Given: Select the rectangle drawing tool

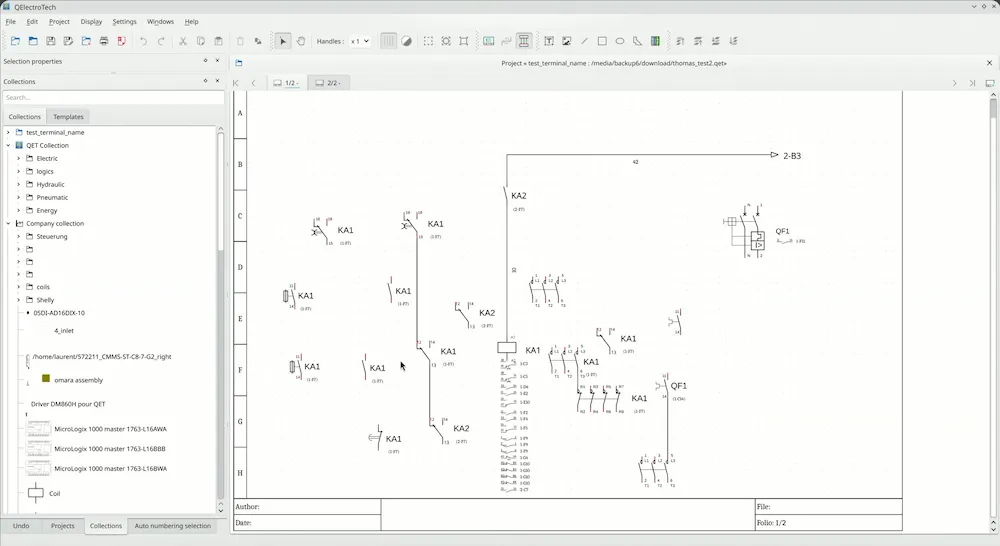Looking at the screenshot, I should [602, 41].
